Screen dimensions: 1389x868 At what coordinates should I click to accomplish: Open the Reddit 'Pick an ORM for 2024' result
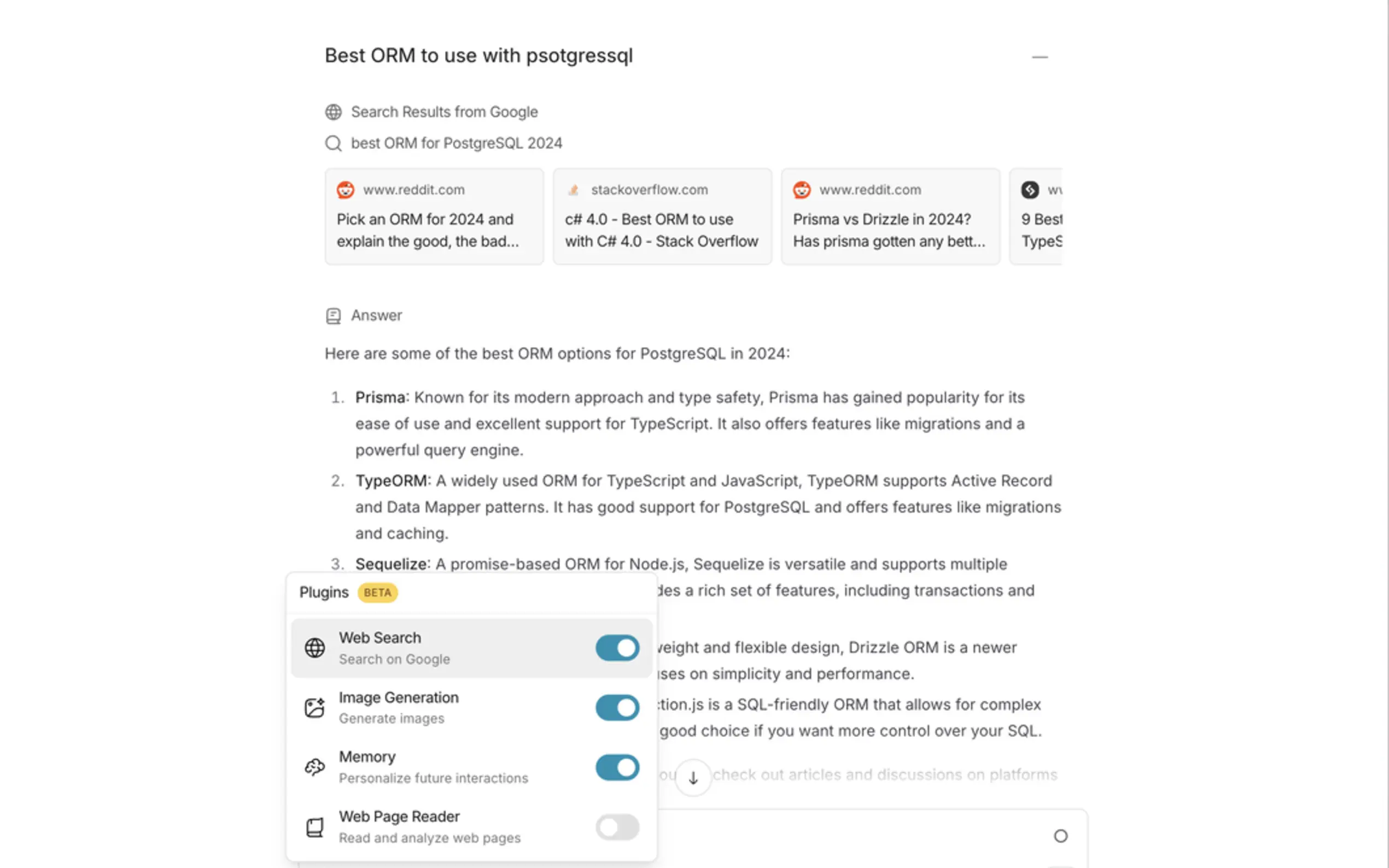[434, 216]
